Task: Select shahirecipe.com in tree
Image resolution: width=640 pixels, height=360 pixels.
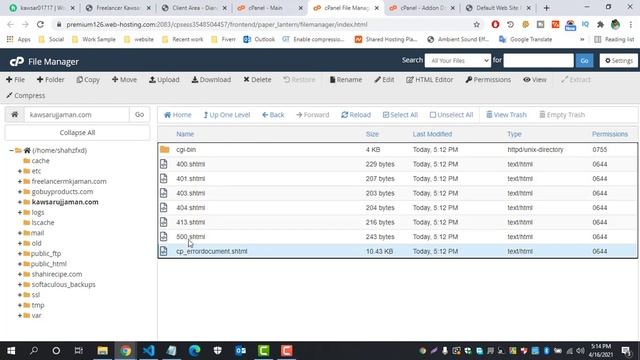Action: (x=57, y=274)
